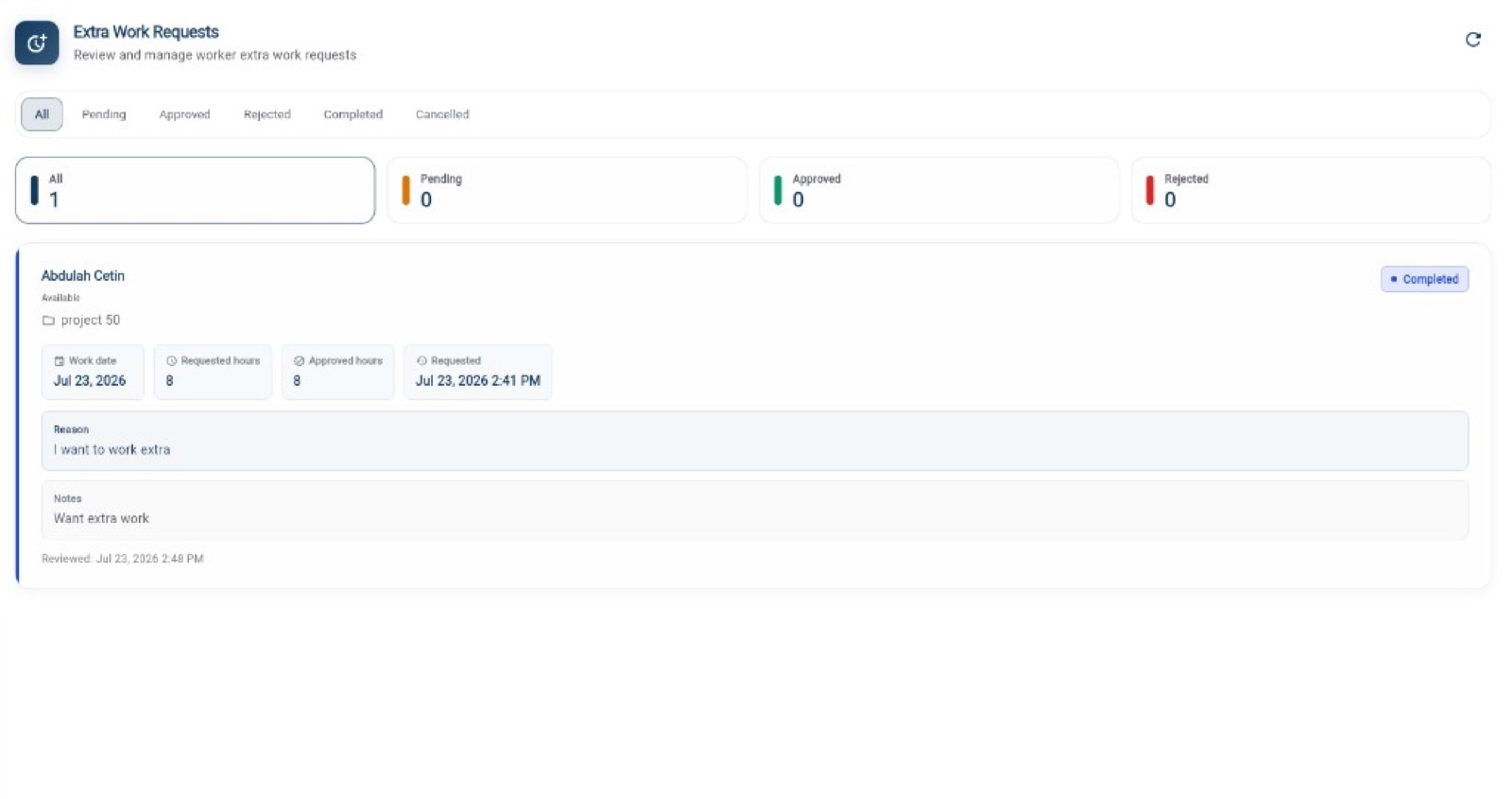Screen dimensions: 1512x799
Task: Click the subtitle Review and manage worker requests
Action: [215, 56]
